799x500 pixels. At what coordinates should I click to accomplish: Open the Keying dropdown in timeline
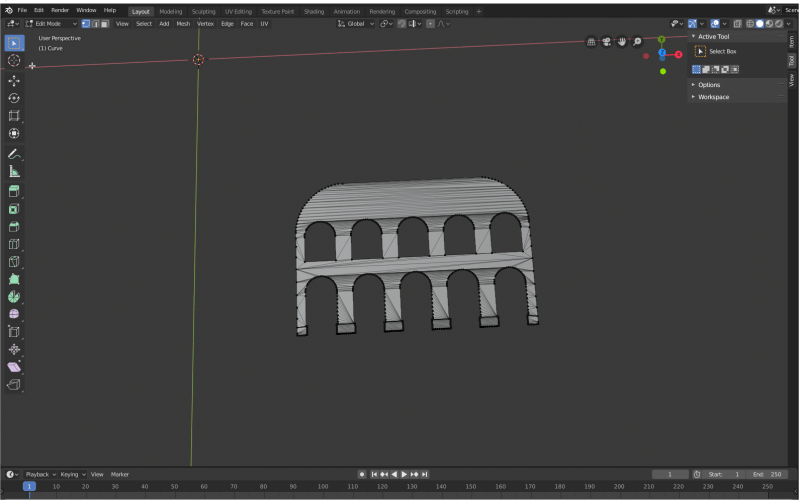pyautogui.click(x=73, y=475)
